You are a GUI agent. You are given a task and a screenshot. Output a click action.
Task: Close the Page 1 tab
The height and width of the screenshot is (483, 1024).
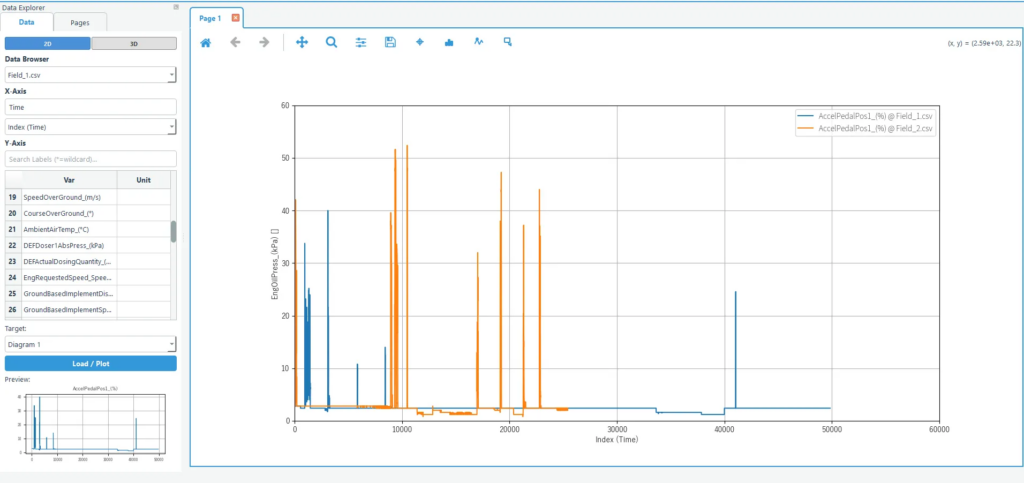(x=235, y=18)
